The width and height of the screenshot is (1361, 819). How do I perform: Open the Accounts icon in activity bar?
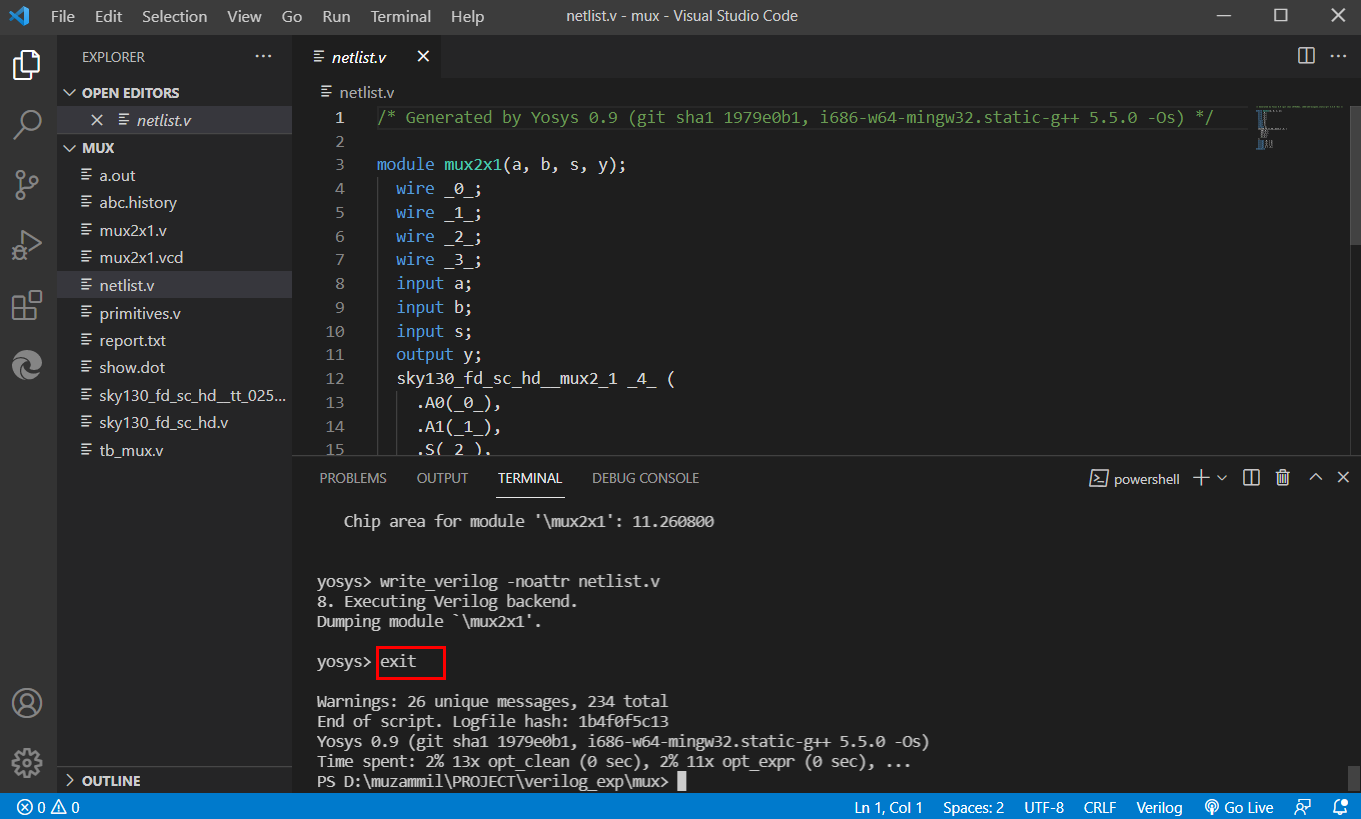[27, 703]
